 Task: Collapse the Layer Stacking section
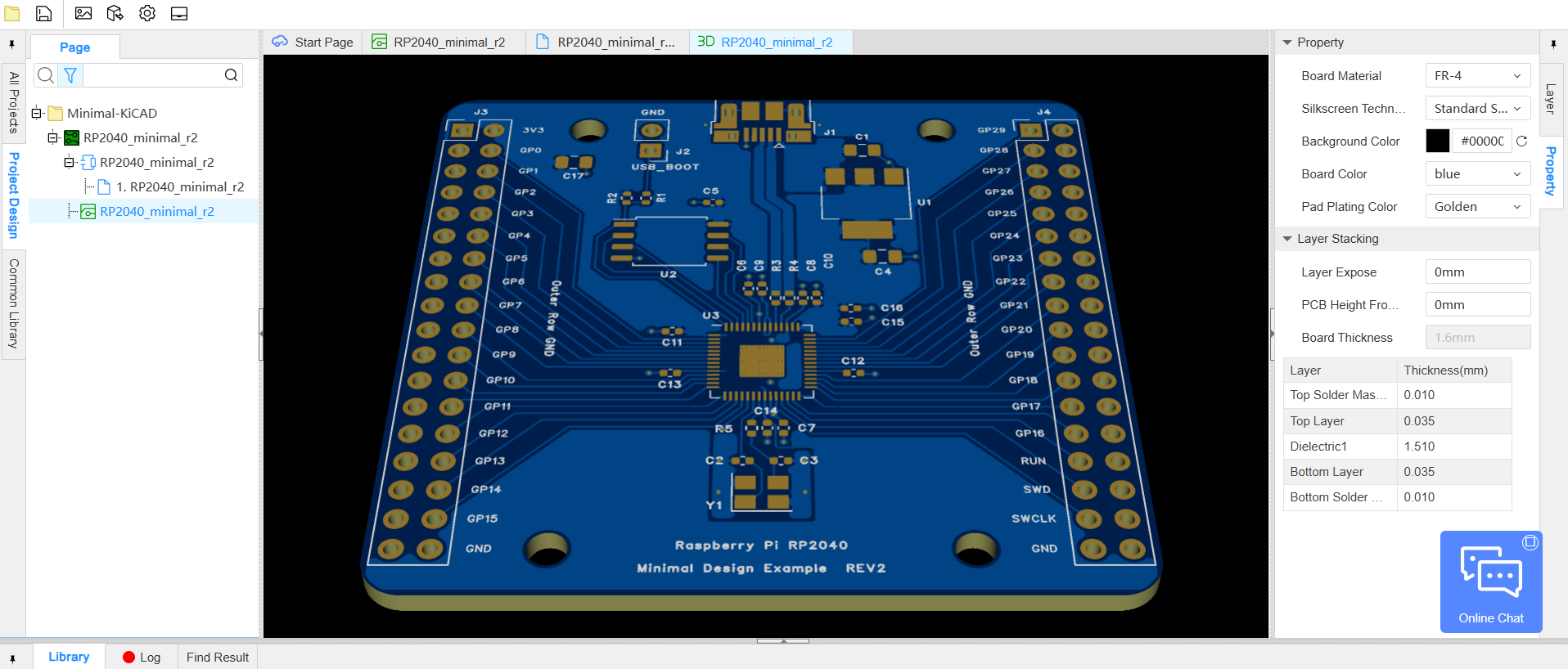(1287, 239)
